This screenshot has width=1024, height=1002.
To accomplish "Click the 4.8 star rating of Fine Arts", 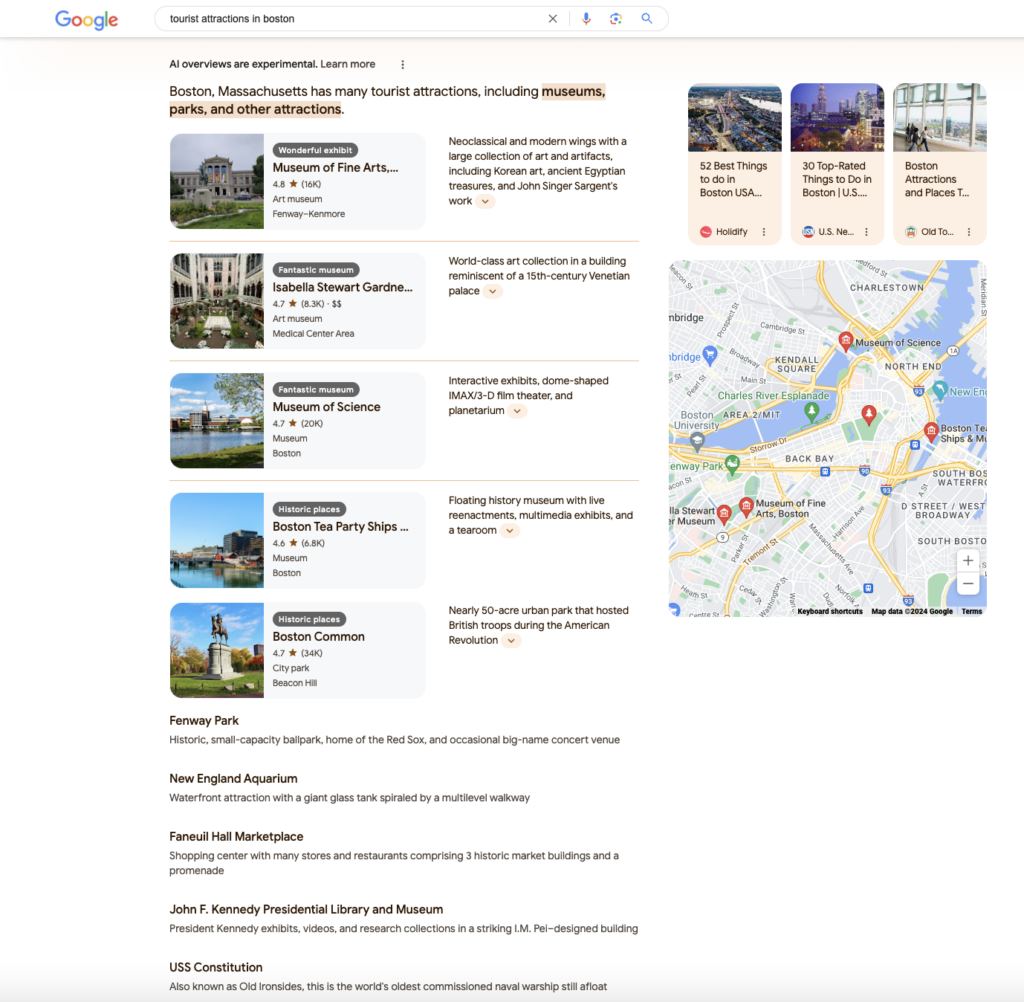I will pos(296,184).
